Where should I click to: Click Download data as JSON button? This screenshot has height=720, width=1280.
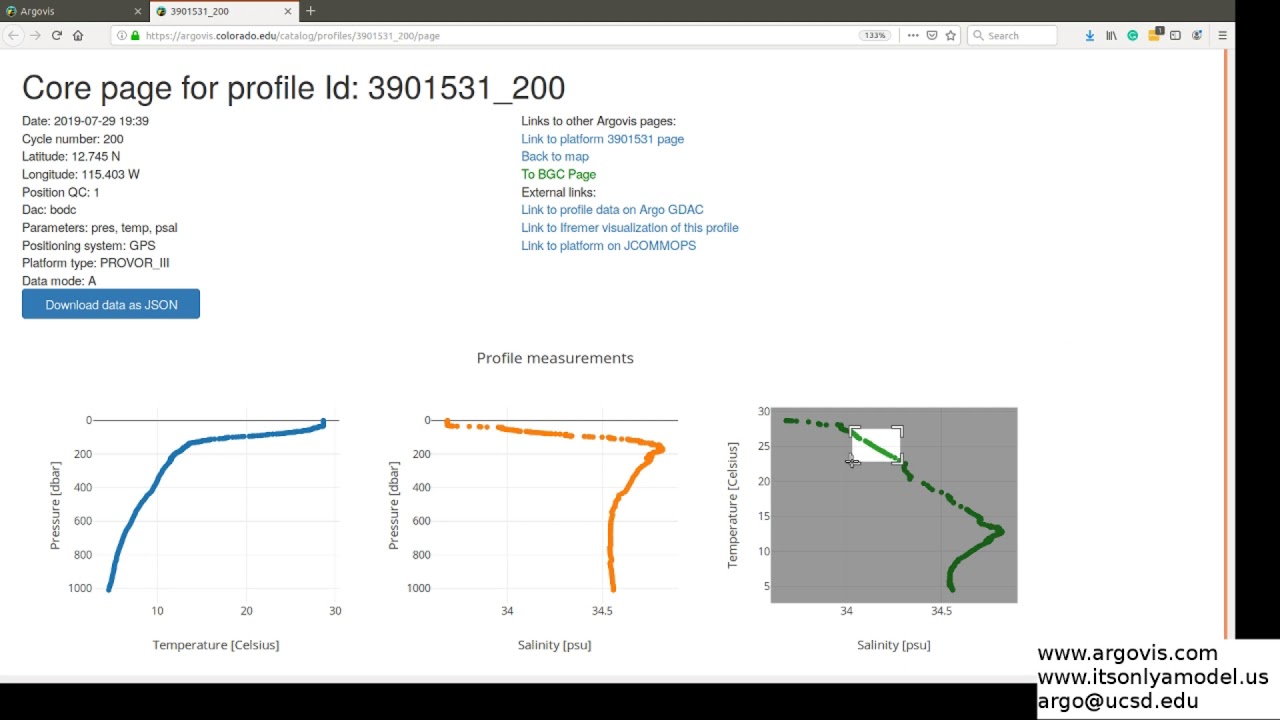(x=111, y=305)
